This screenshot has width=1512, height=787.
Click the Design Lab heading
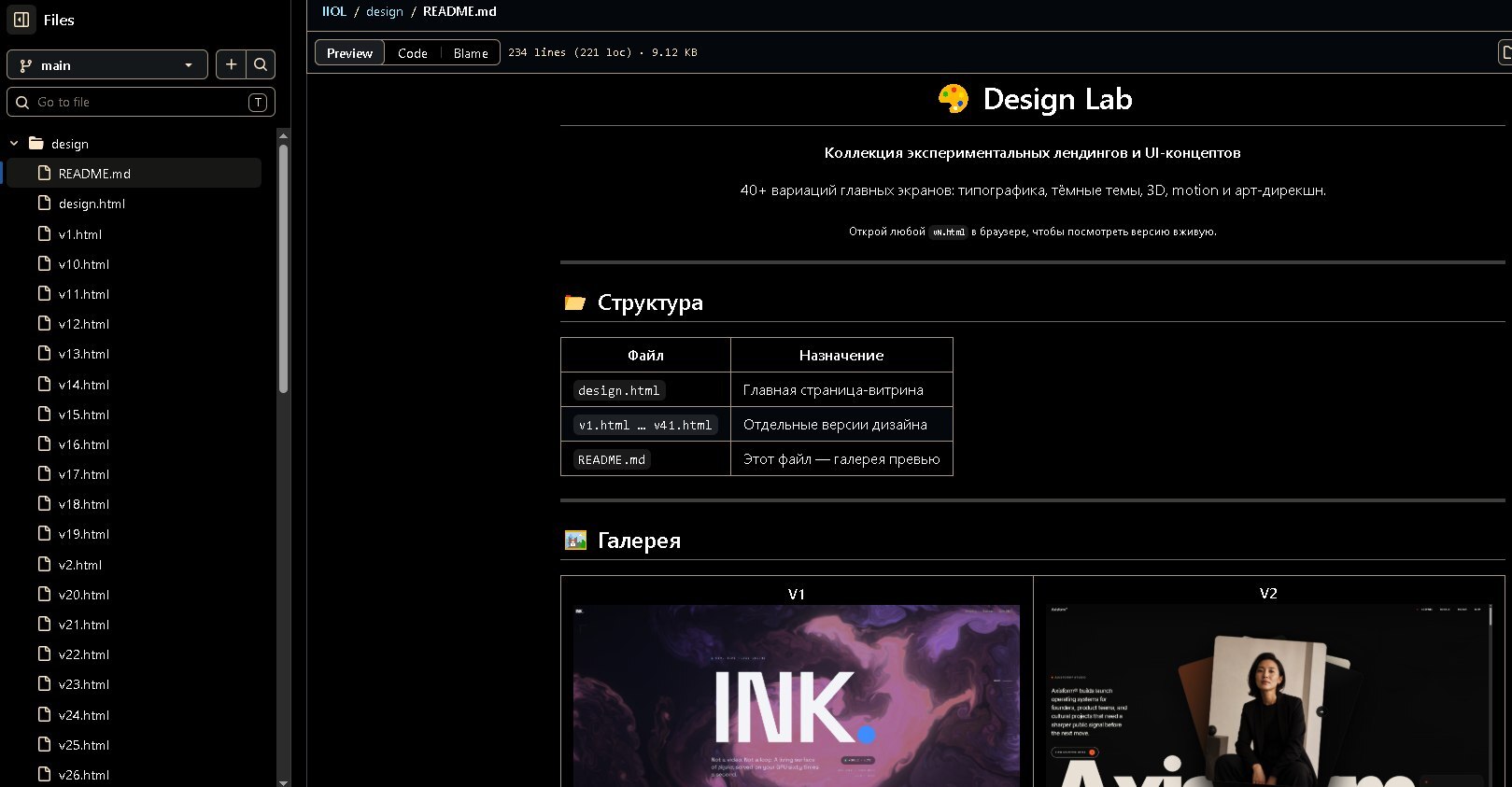pos(1035,99)
